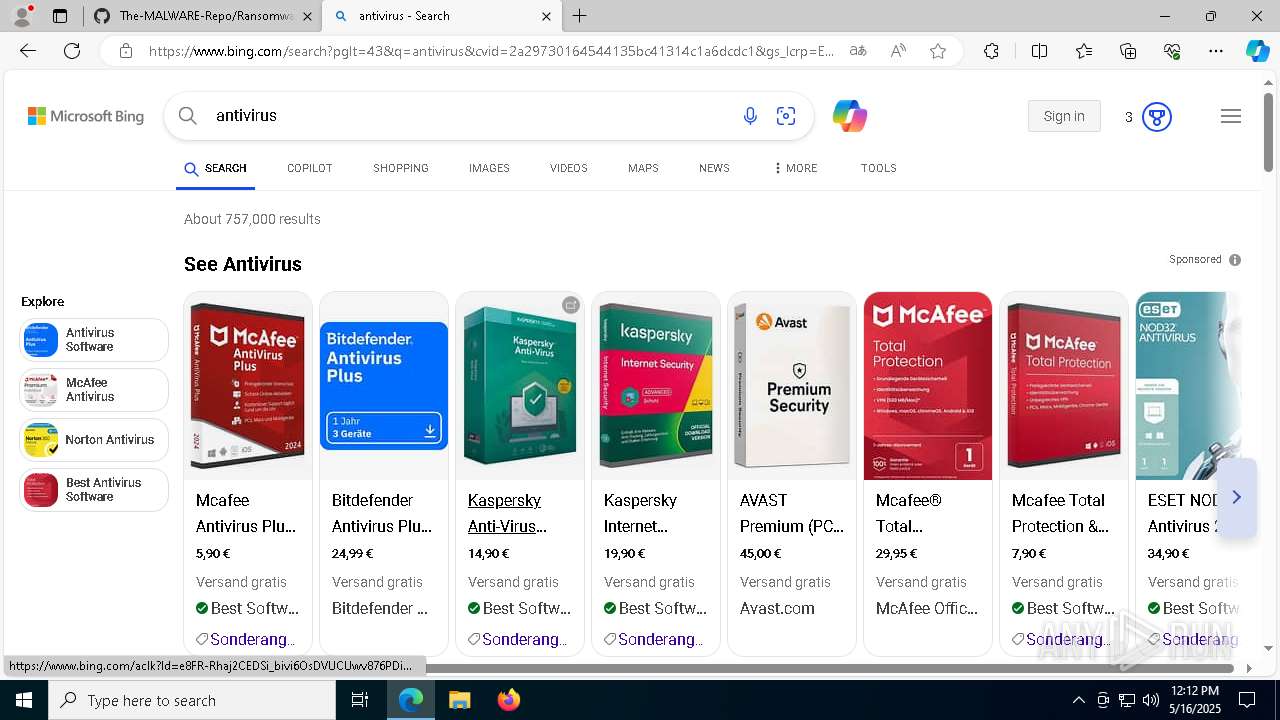This screenshot has width=1280, height=720.
Task: Open the Extensions puzzle icon
Action: coord(991,51)
